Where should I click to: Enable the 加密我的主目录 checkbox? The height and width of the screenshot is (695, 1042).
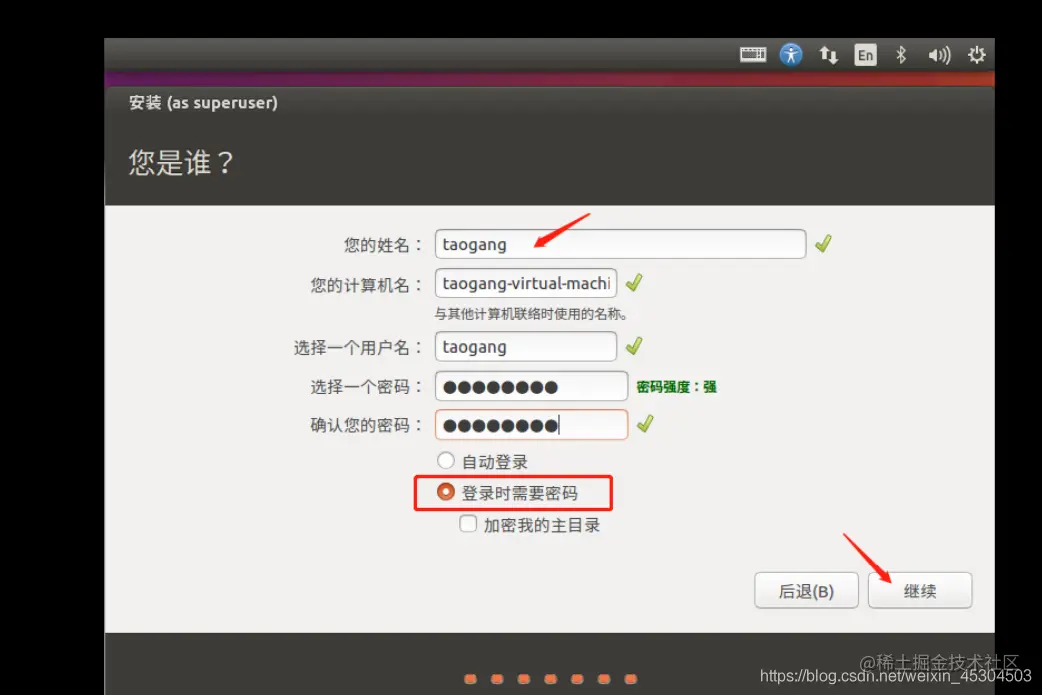point(468,524)
